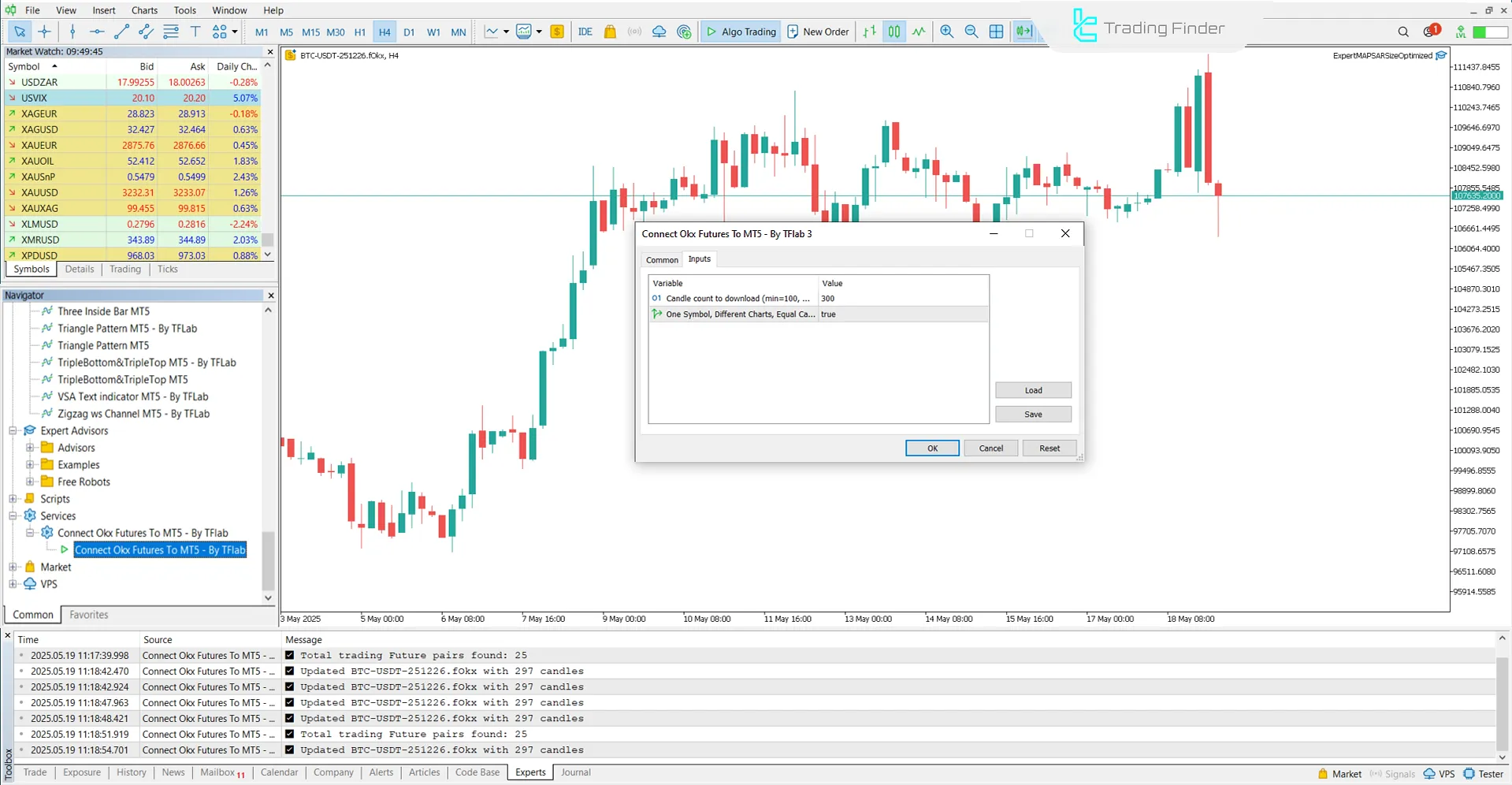Open MetaEditor with the IDE icon
Screen dimensions: 1512x785
585,32
